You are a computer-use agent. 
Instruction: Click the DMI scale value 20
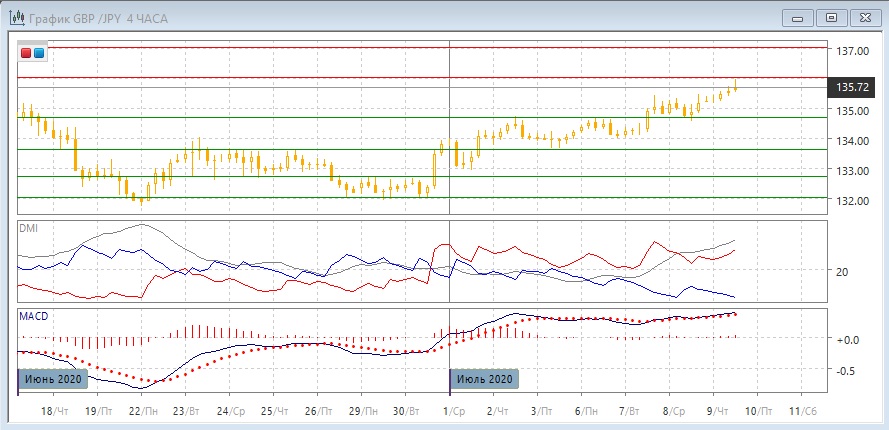842,272
